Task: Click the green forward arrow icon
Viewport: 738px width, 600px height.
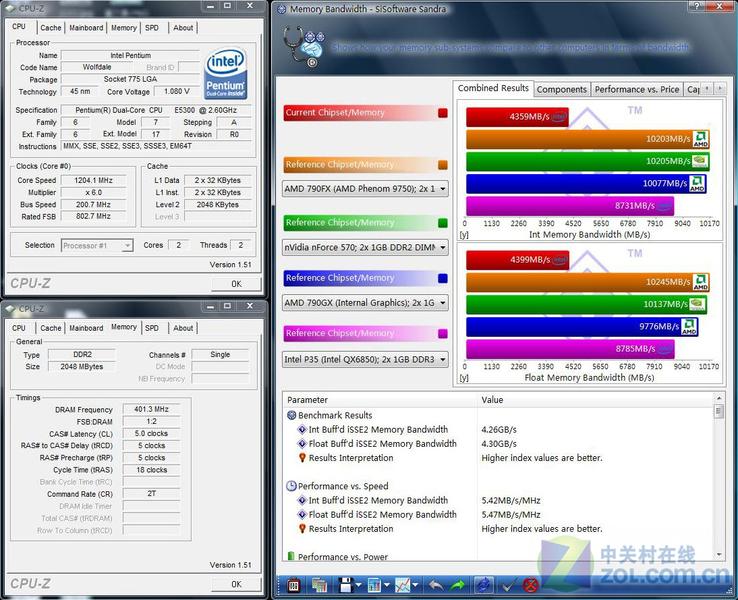Action: 457,585
